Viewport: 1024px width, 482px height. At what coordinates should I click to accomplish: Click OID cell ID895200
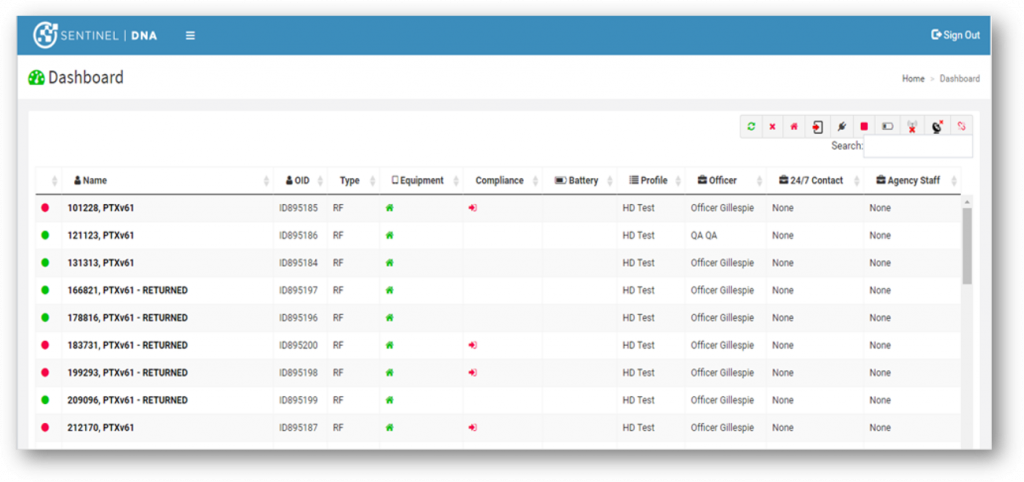click(x=298, y=345)
